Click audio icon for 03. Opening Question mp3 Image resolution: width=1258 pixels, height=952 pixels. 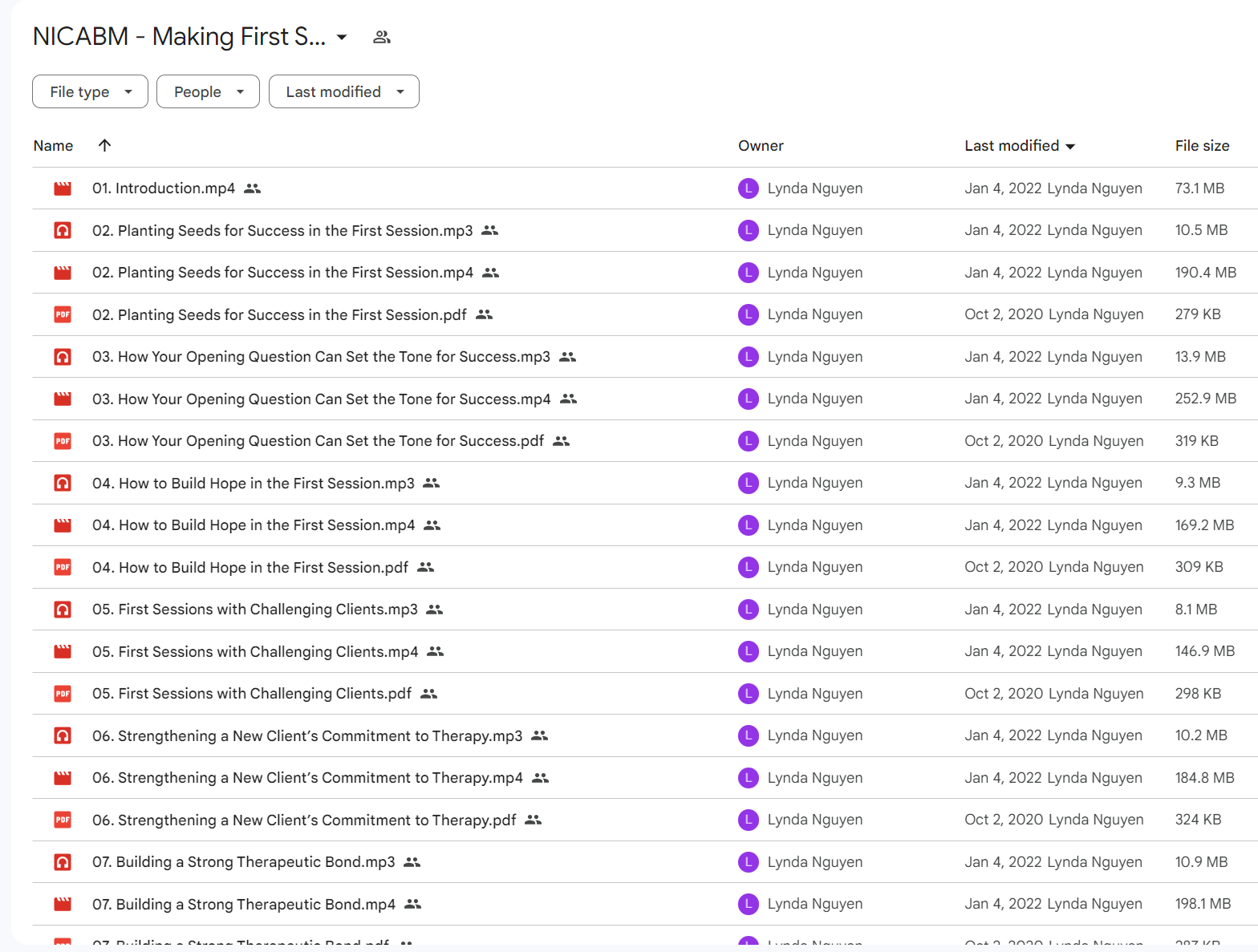pyautogui.click(x=63, y=357)
